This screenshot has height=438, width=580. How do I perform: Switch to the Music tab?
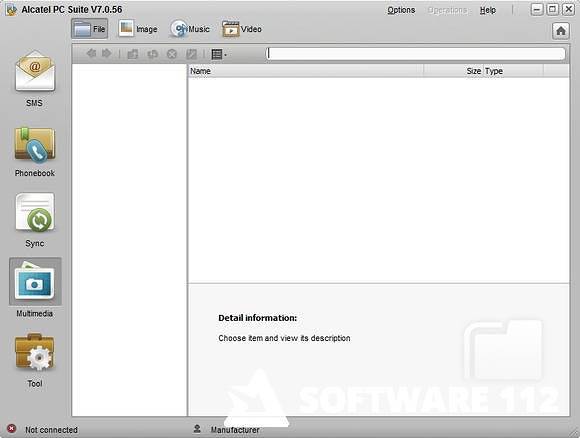(190, 29)
